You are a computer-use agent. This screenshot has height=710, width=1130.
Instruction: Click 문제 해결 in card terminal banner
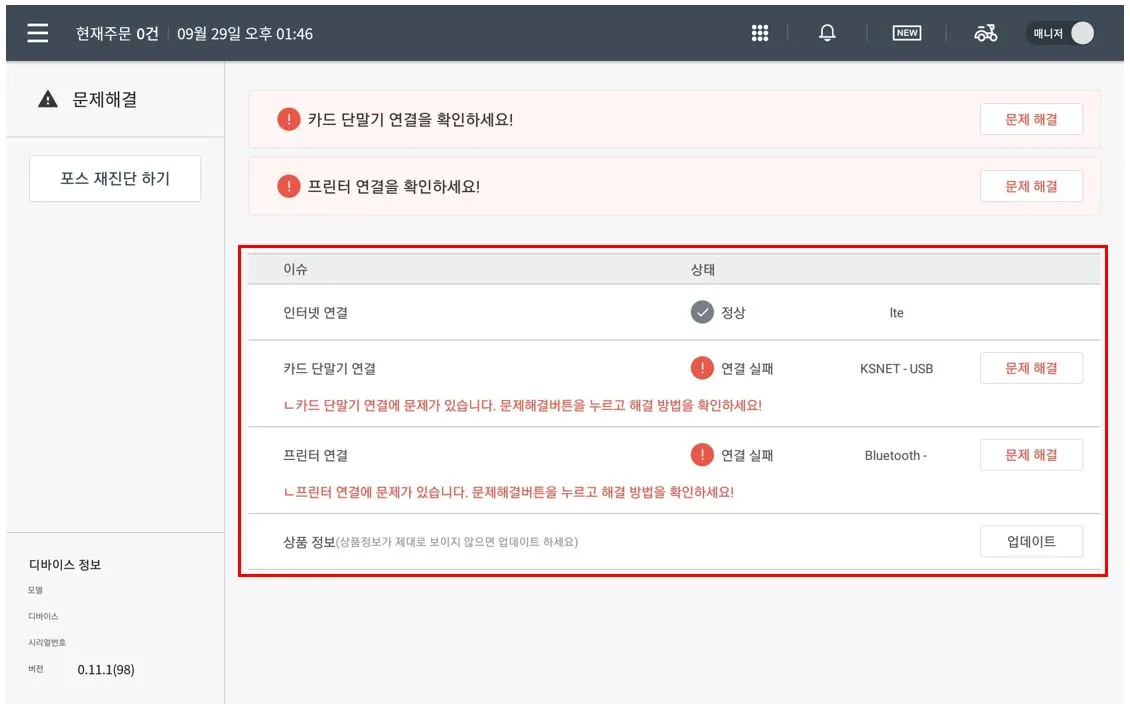point(1031,120)
